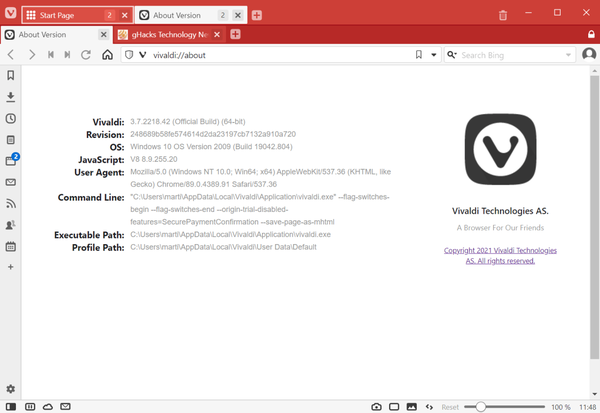The width and height of the screenshot is (600, 413).
Task: Open the Mail panel
Action: coord(11,182)
